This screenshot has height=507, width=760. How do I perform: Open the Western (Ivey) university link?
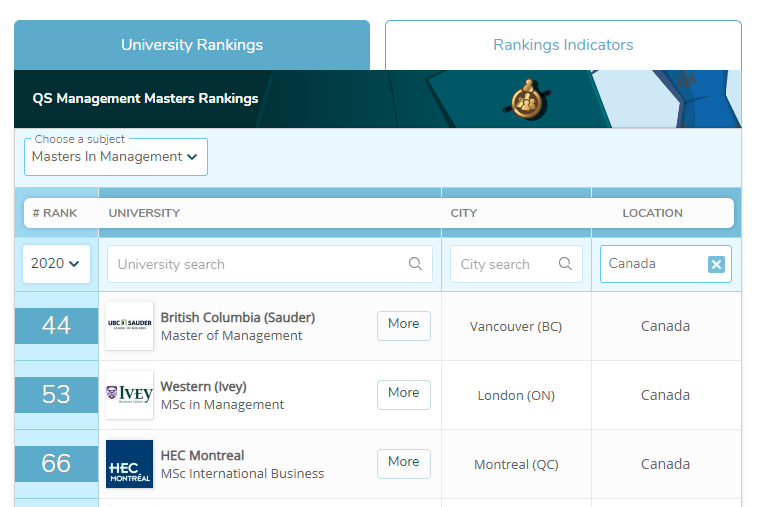coord(204,386)
